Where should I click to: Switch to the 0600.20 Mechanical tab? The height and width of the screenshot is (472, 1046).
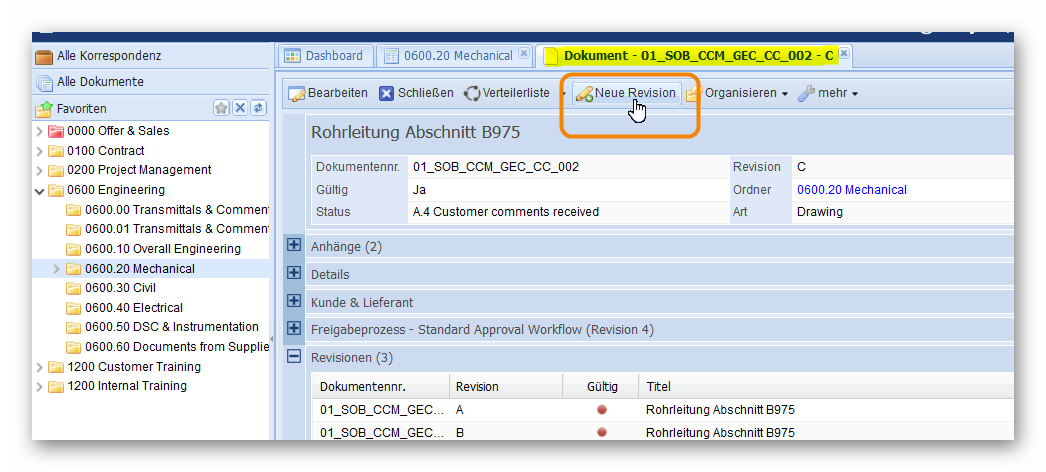coord(448,56)
